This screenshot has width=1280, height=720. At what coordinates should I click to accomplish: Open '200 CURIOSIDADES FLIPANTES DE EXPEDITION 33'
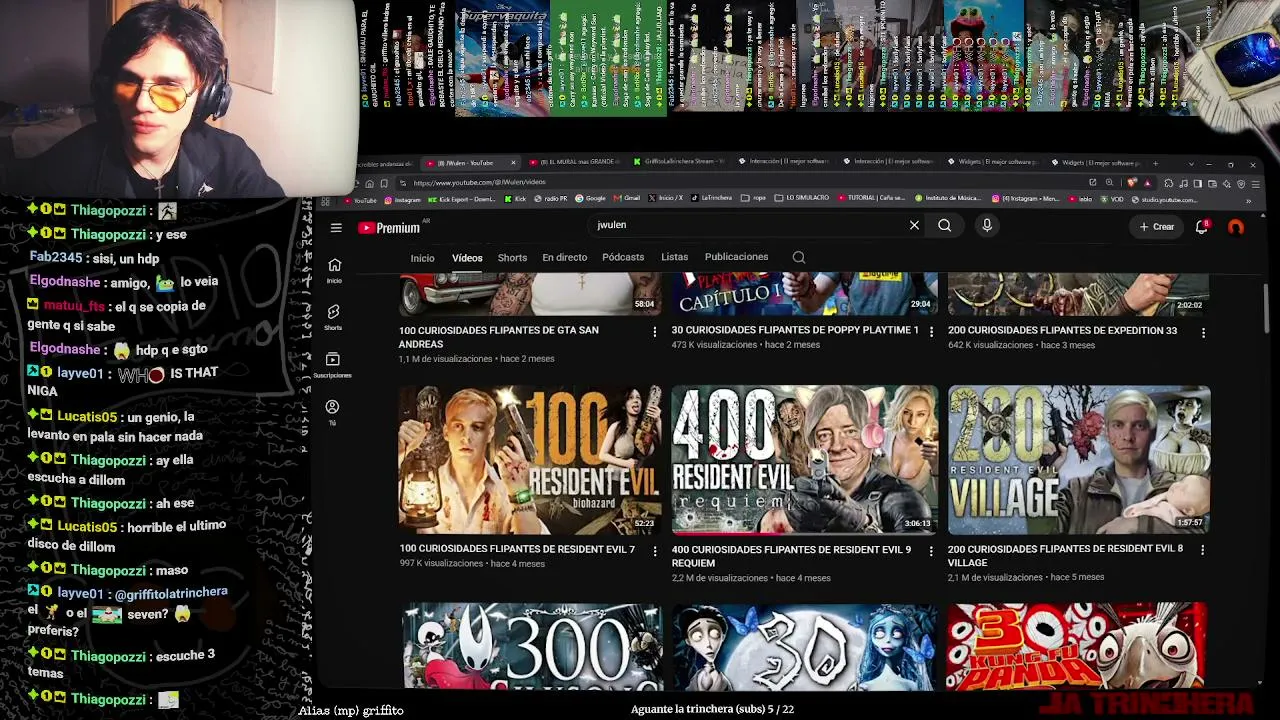(1062, 330)
